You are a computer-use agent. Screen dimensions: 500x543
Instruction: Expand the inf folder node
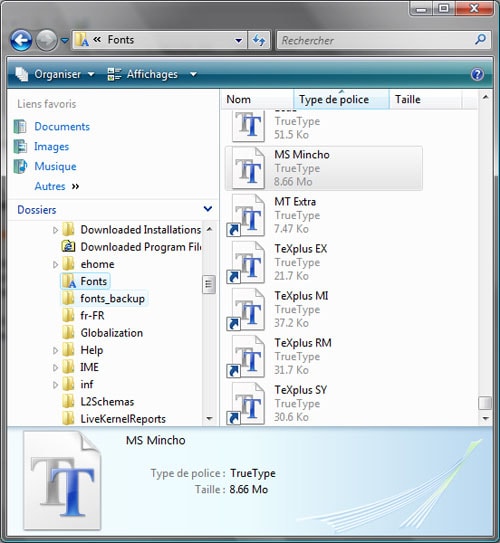coord(55,385)
